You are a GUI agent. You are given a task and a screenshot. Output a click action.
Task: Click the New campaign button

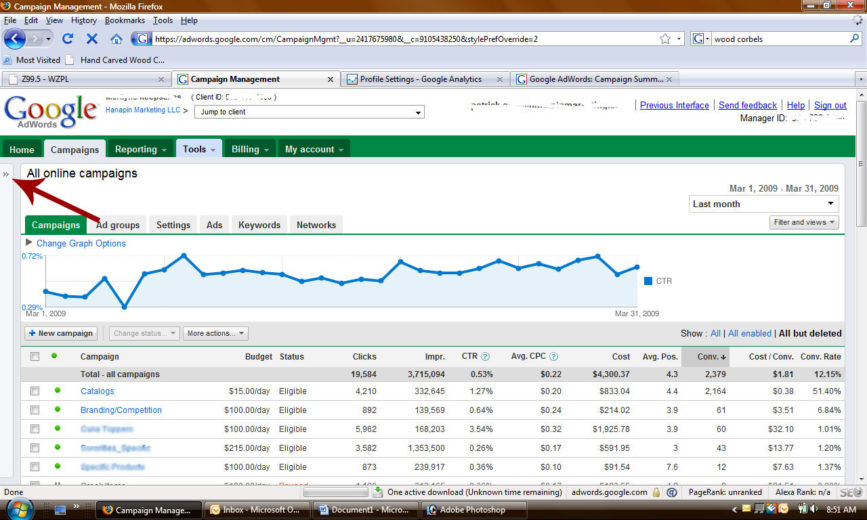[61, 333]
